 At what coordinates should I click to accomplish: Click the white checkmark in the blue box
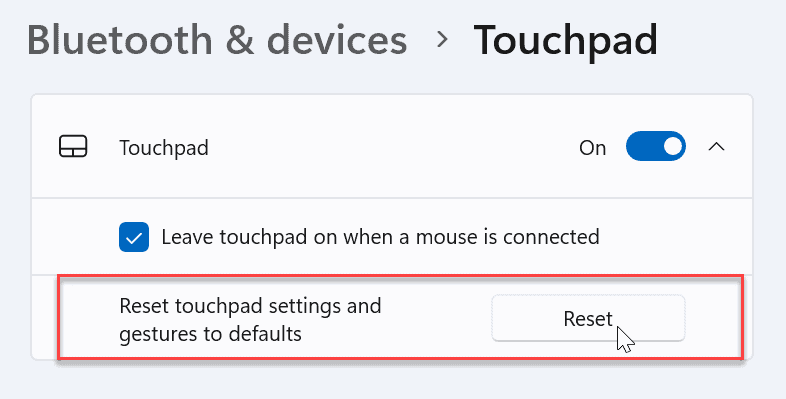(134, 238)
